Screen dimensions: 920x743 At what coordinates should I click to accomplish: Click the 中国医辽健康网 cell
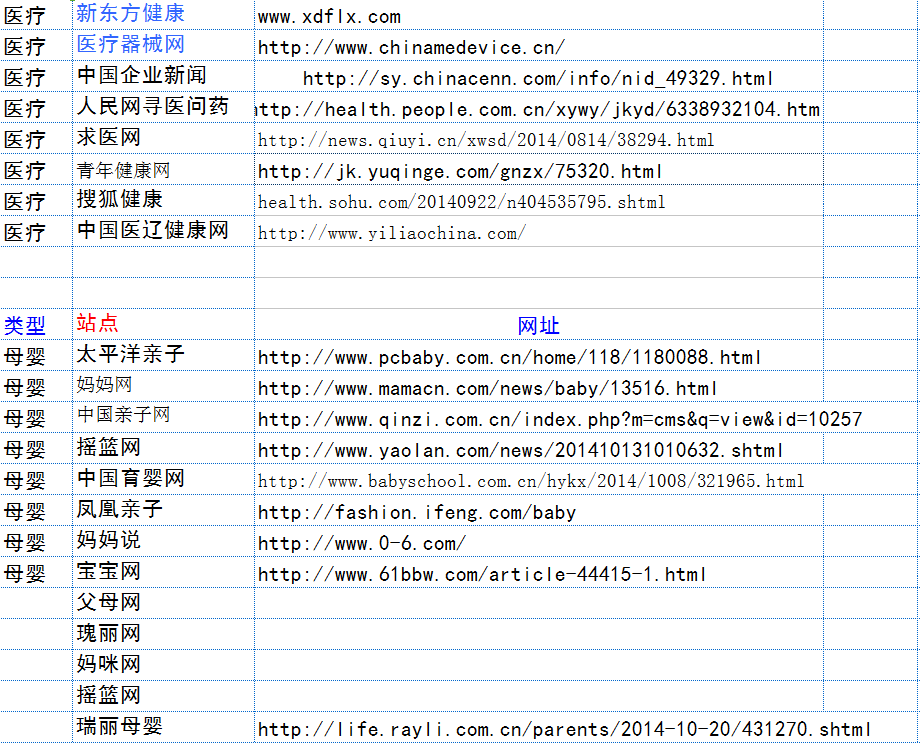(x=163, y=231)
